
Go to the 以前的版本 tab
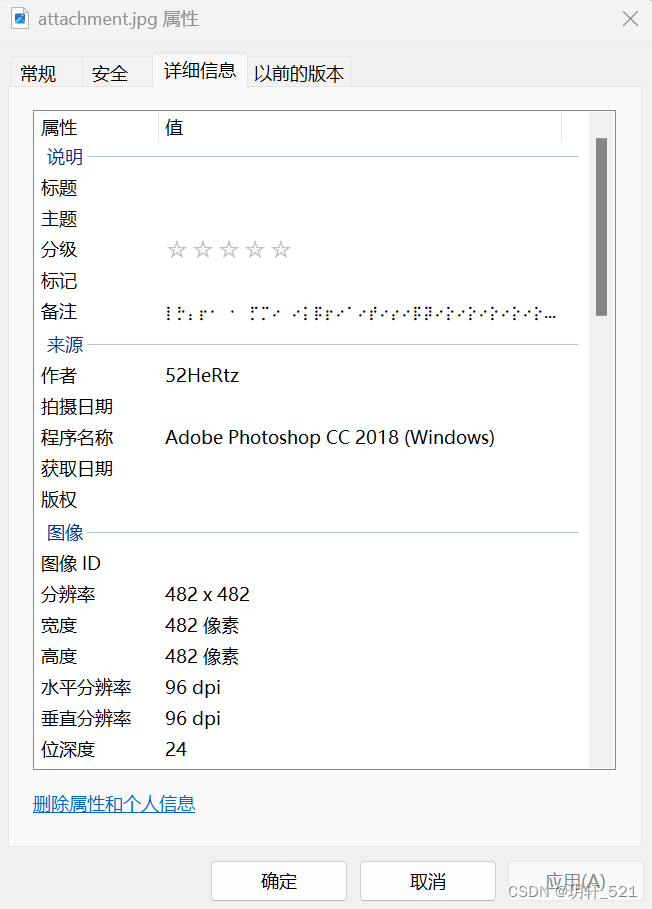(299, 72)
